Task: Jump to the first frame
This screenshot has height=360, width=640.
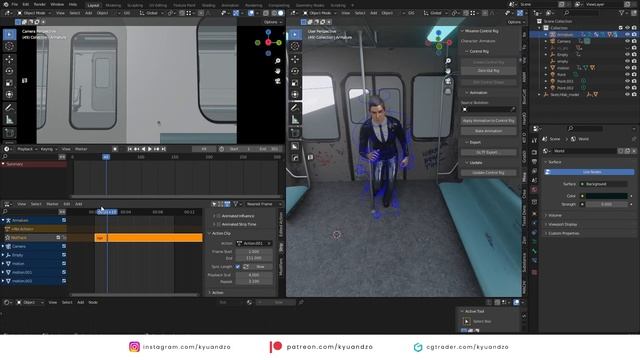Action: click(x=130, y=149)
